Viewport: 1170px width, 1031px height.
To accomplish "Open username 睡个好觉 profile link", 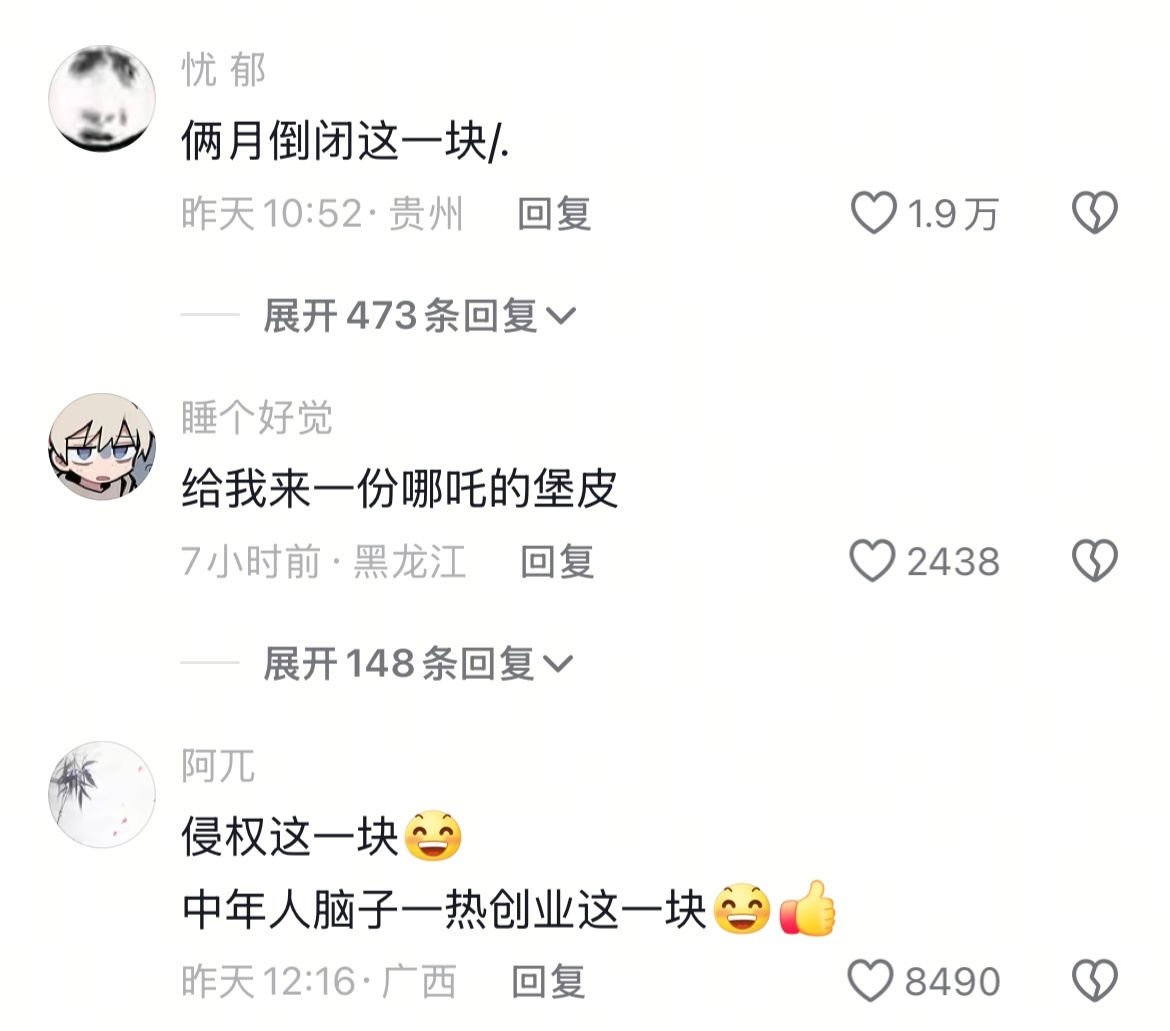I will coord(257,417).
